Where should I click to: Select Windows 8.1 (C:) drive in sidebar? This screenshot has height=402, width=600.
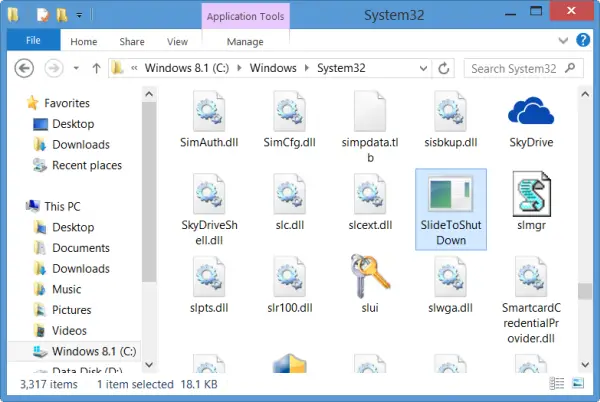point(74,351)
